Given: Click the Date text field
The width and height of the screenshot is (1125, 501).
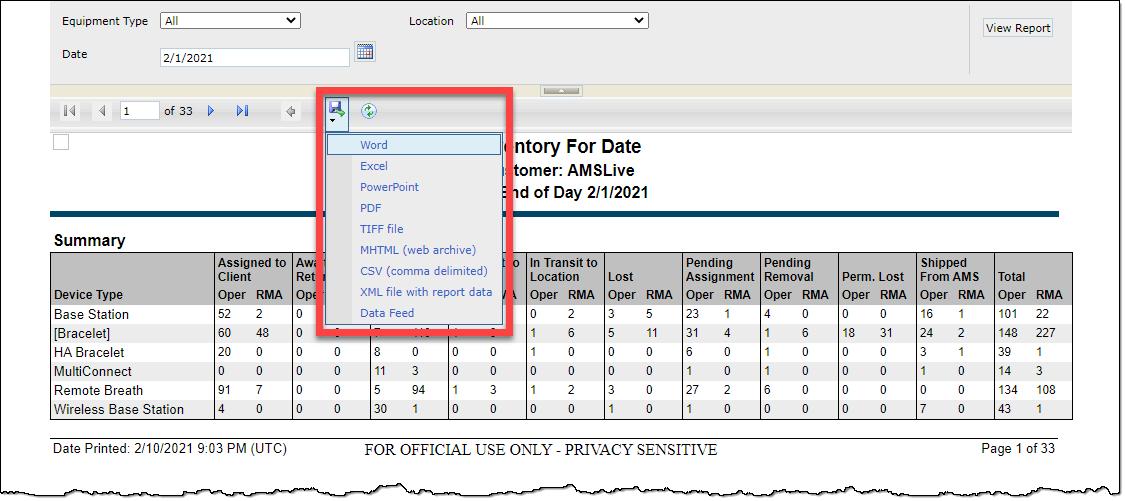Looking at the screenshot, I should coord(254,57).
